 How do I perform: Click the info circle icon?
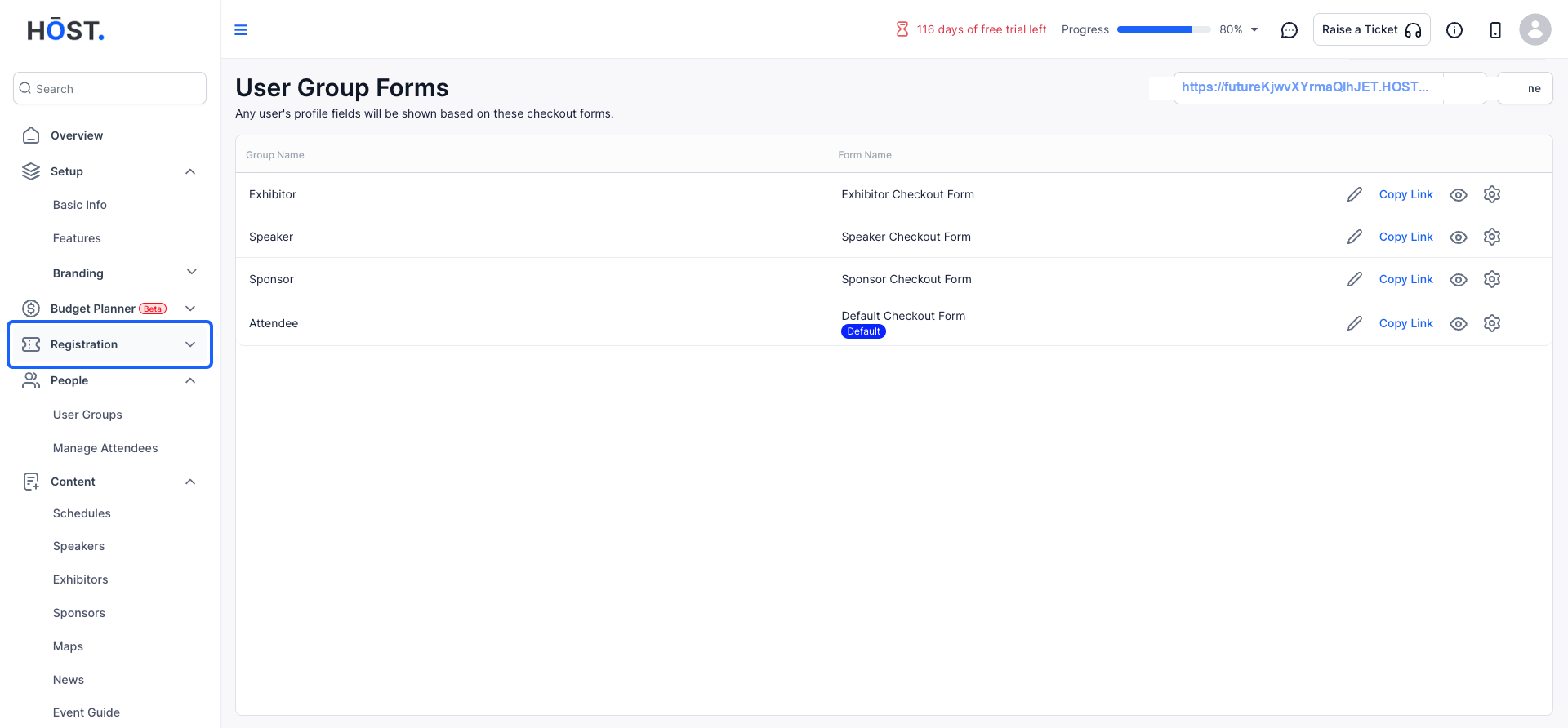tap(1454, 30)
